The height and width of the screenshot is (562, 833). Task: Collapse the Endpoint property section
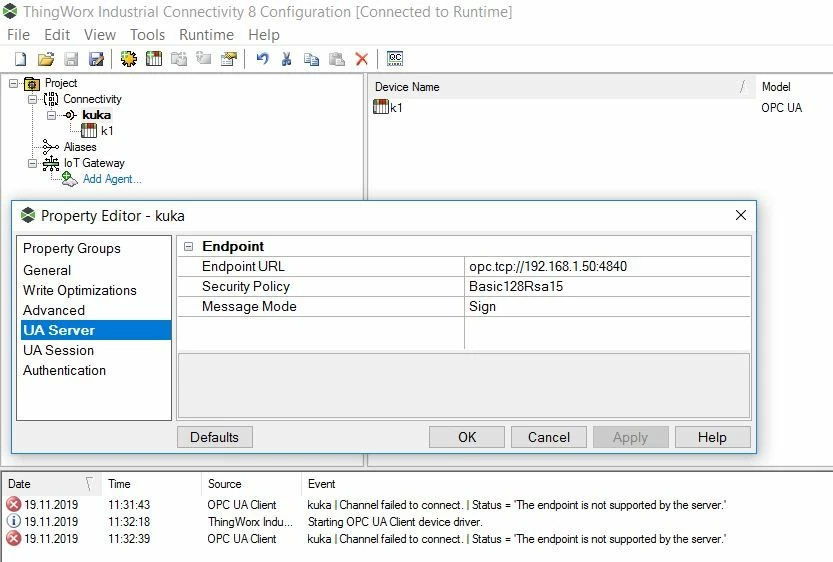[x=188, y=246]
